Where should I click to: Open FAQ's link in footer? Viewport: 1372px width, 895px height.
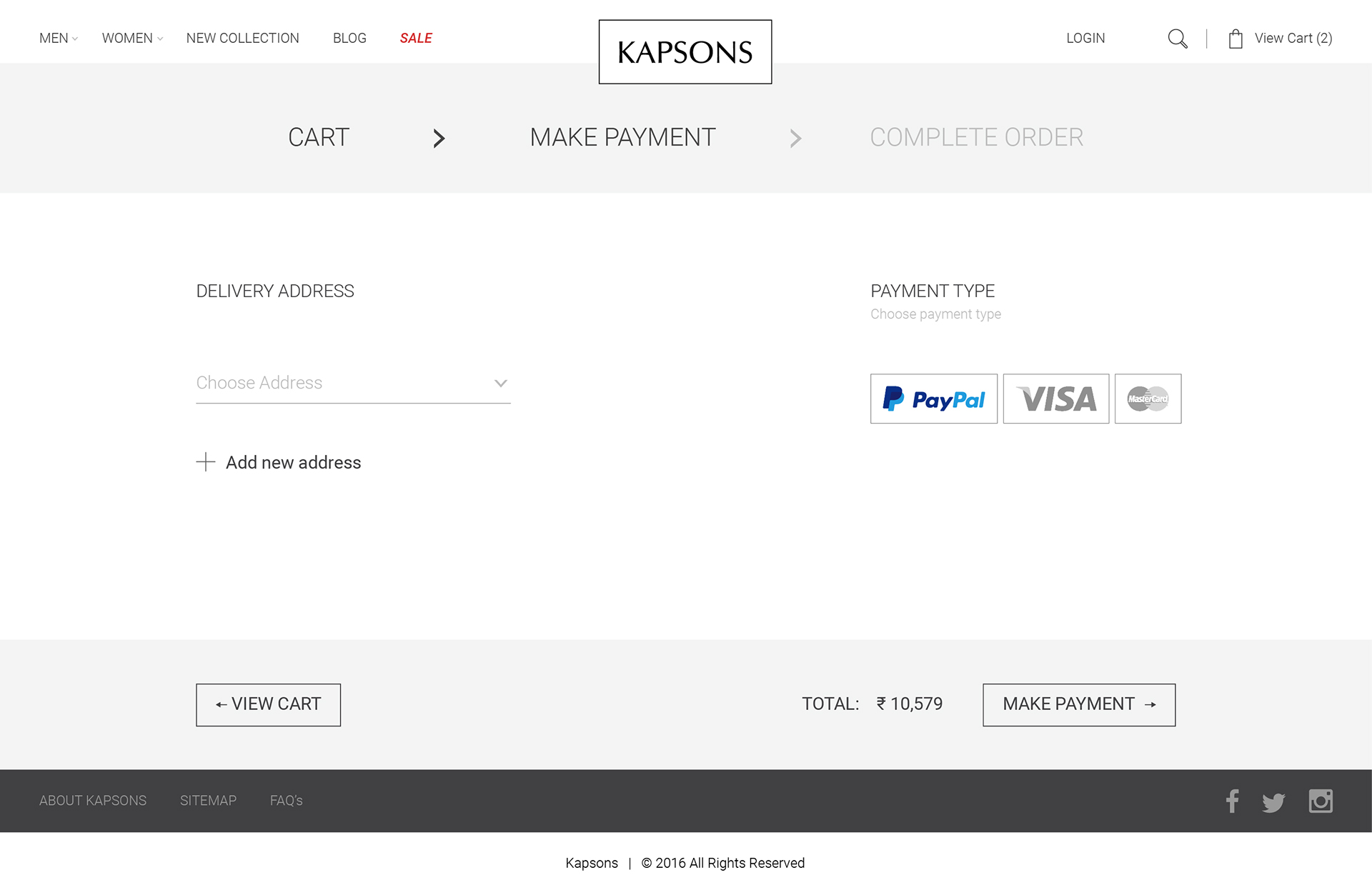coord(286,801)
